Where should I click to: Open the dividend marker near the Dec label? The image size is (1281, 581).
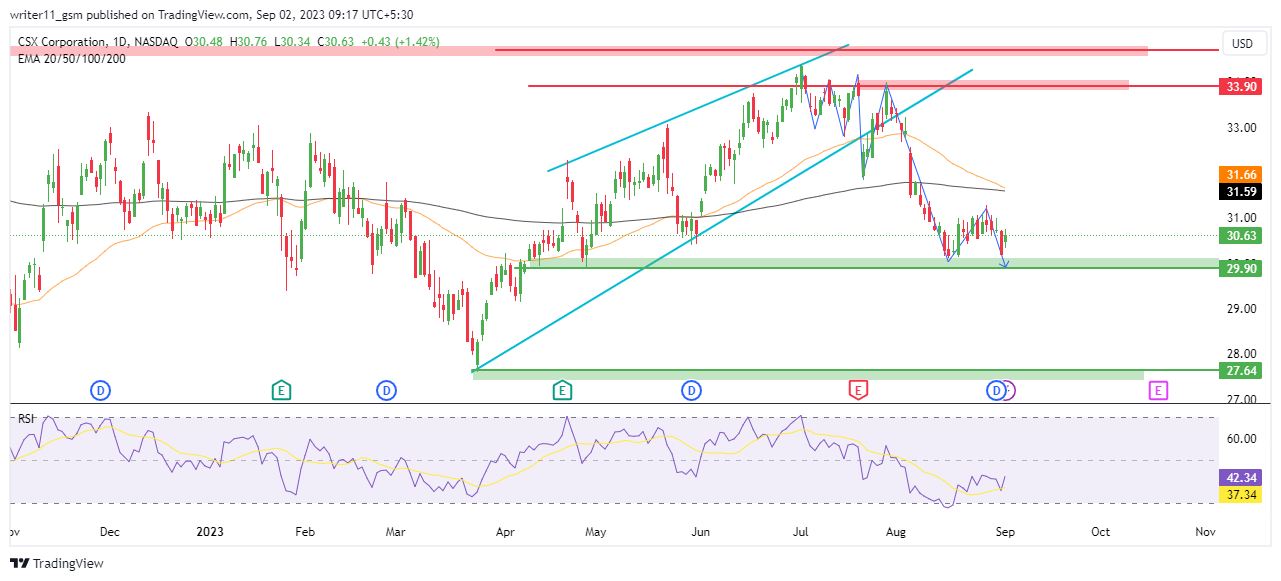coord(100,390)
